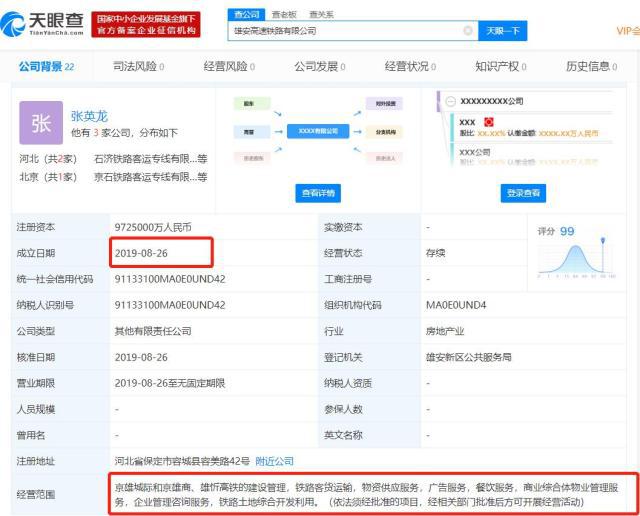640x516 pixels.
Task: Open the 司法风险 tab
Action: (x=138, y=66)
